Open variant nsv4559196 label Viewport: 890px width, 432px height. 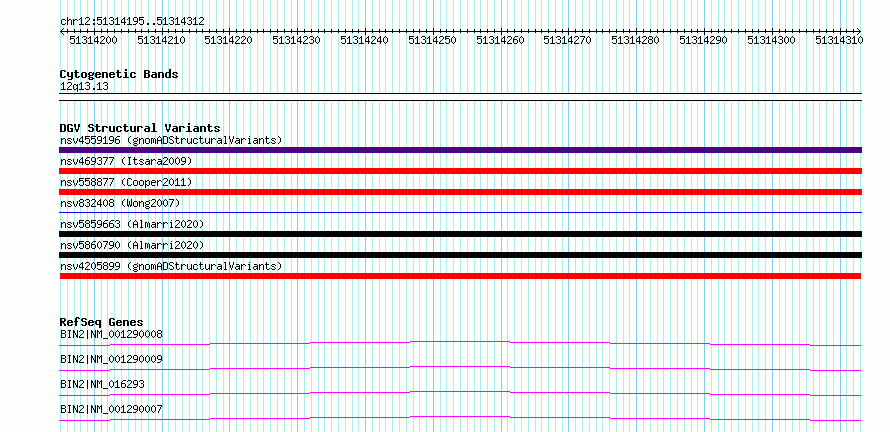171,140
